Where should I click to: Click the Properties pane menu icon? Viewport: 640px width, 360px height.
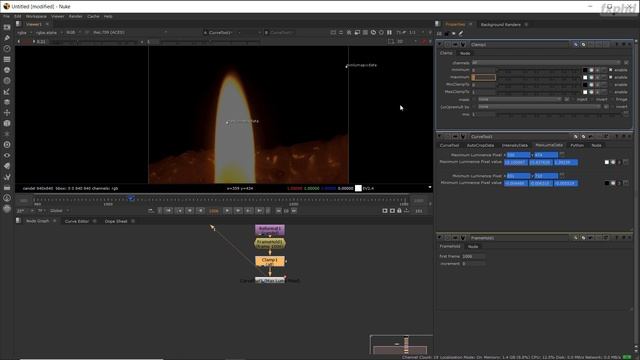(438, 24)
